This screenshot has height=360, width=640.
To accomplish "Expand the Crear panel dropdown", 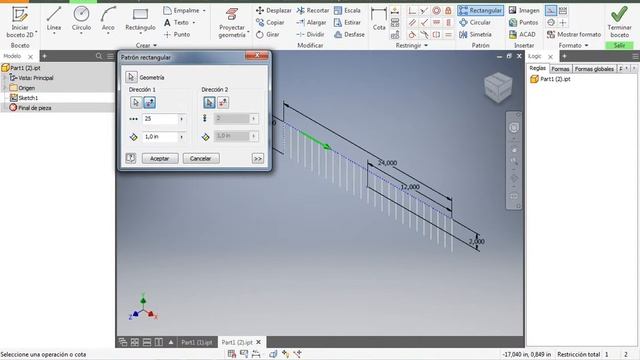I will point(146,45).
